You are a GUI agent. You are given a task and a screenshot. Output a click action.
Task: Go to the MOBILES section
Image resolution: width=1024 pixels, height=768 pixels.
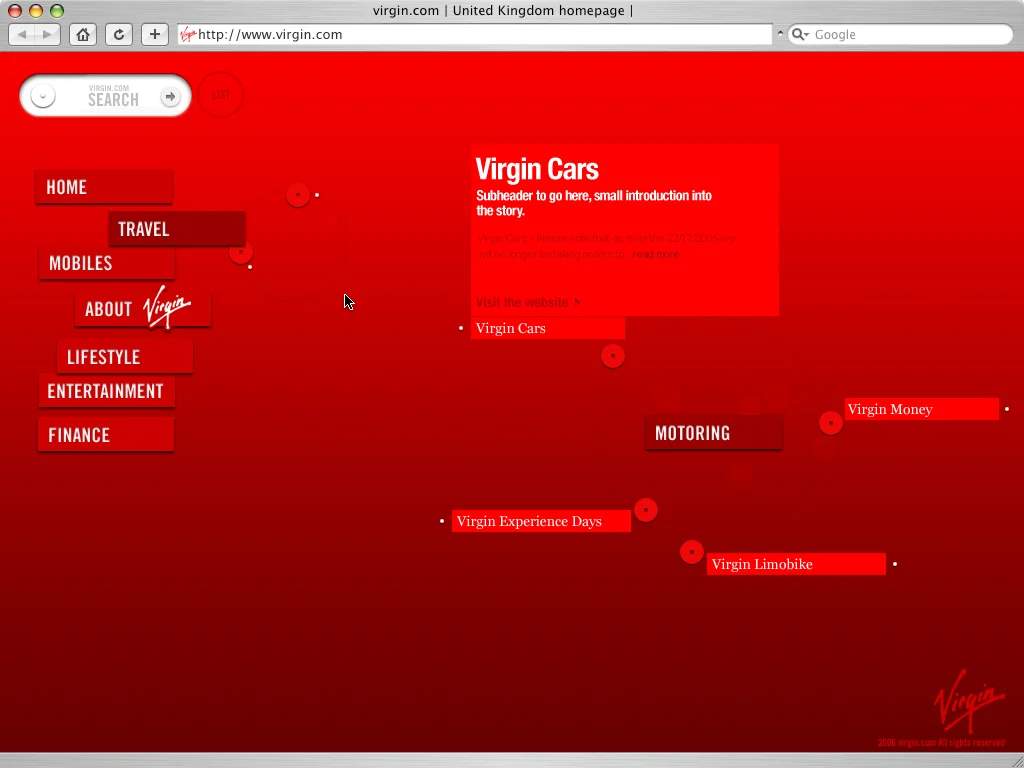click(107, 263)
